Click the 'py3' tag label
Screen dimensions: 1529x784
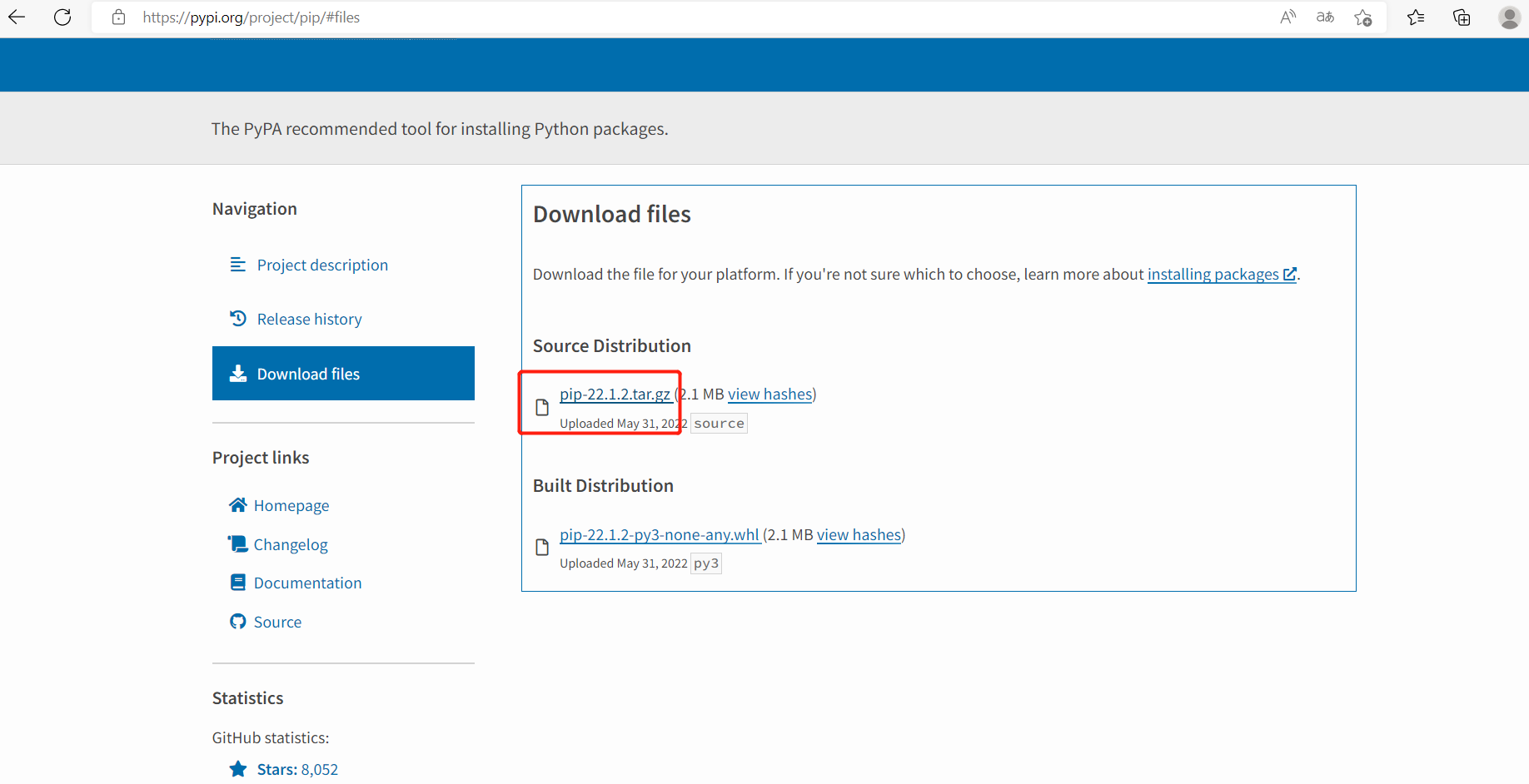pyautogui.click(x=706, y=563)
